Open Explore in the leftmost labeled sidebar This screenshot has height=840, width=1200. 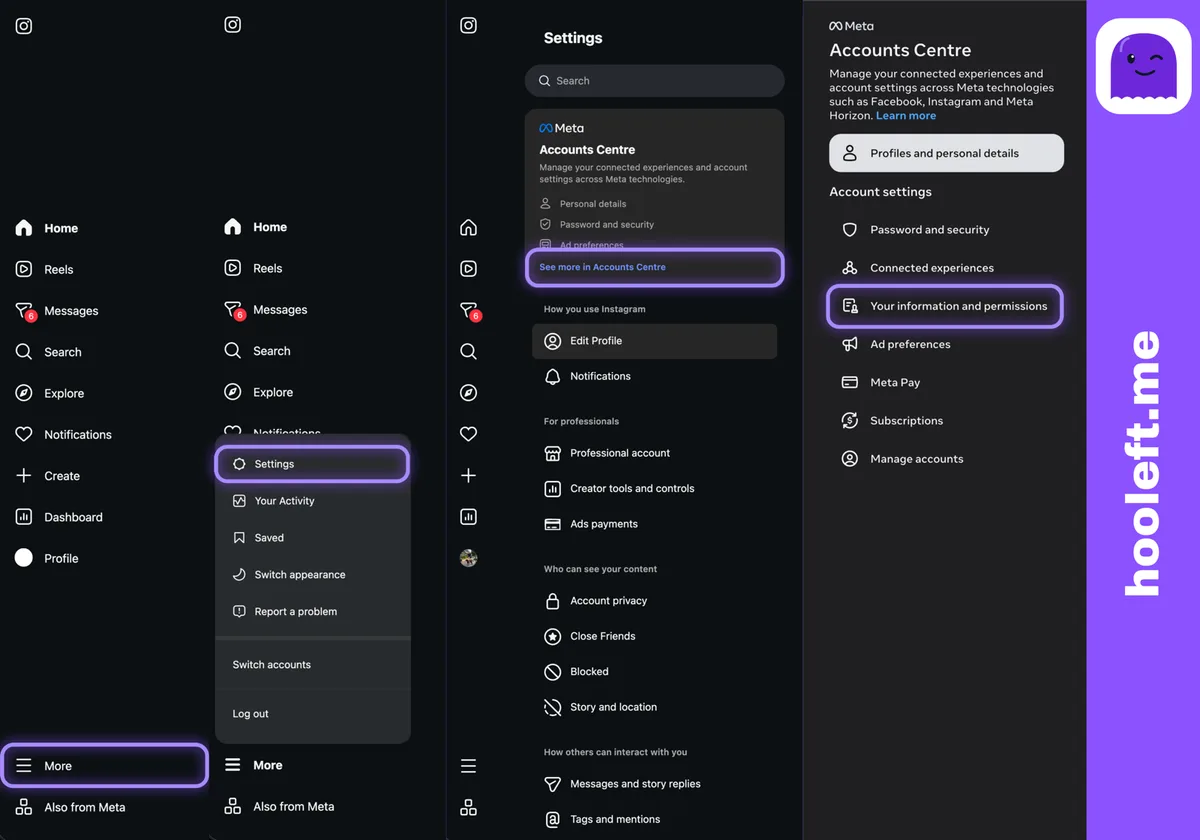click(x=50, y=393)
